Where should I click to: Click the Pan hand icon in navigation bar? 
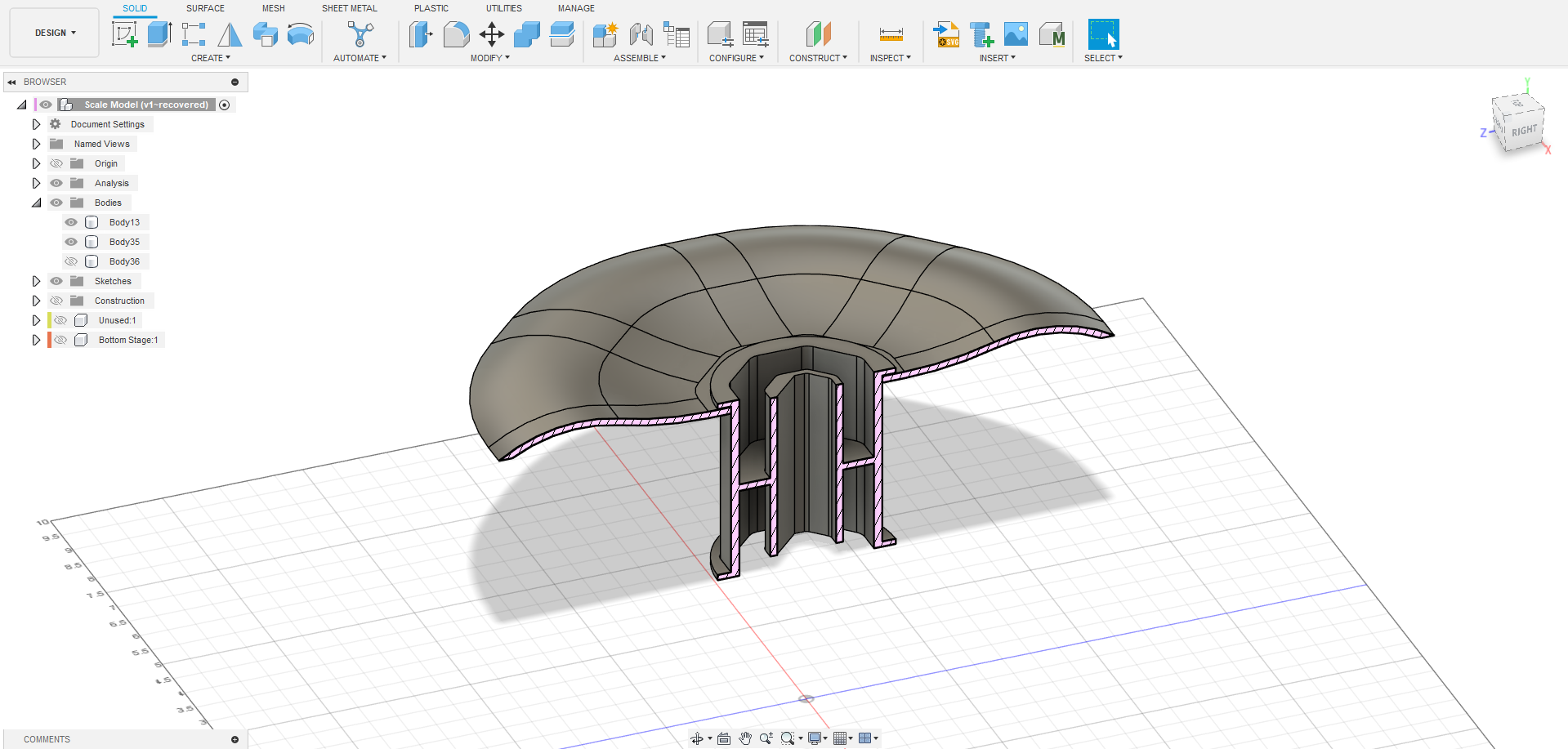click(745, 738)
